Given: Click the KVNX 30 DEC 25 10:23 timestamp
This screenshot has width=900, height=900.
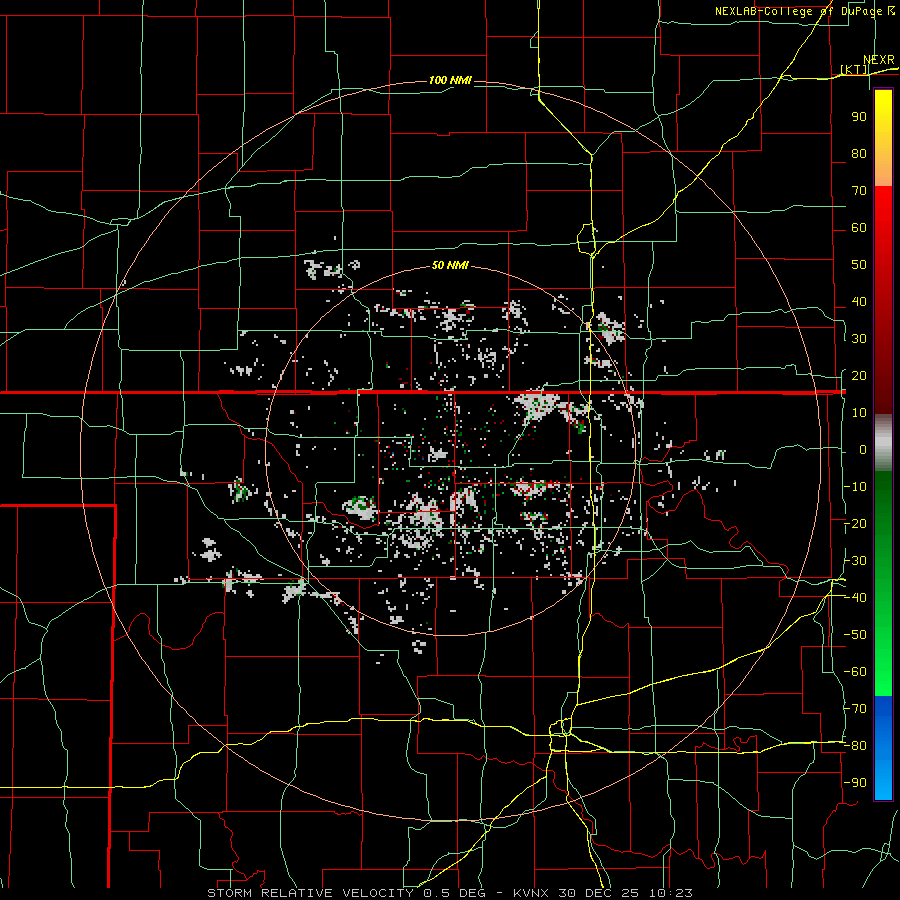Looking at the screenshot, I should pyautogui.click(x=602, y=893).
